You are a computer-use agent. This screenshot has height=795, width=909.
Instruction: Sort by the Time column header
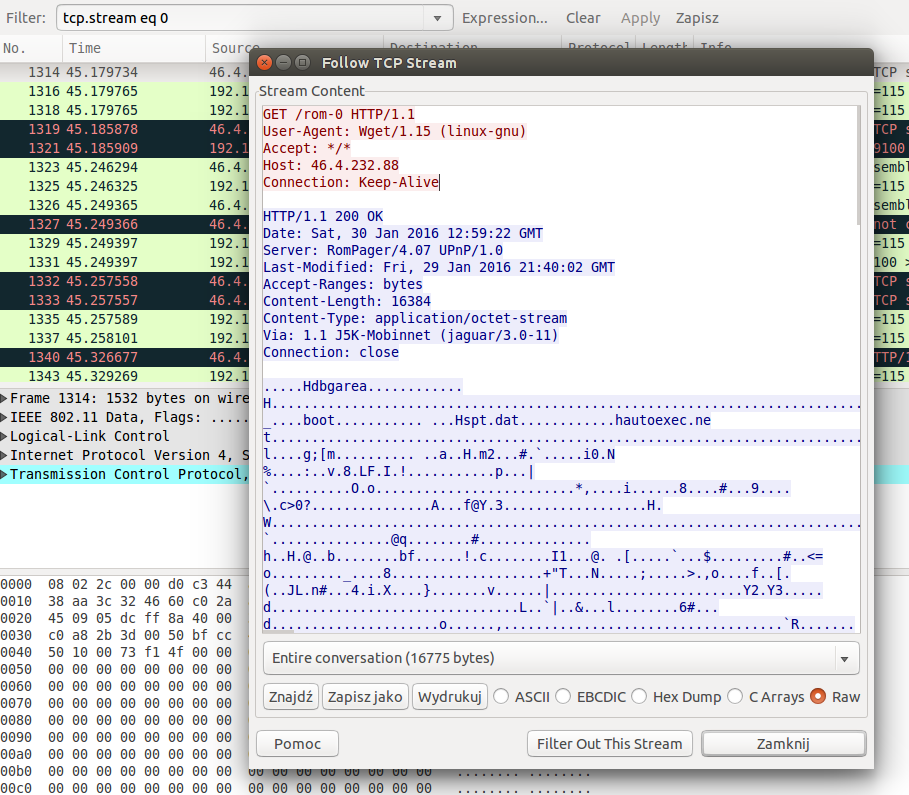(134, 48)
